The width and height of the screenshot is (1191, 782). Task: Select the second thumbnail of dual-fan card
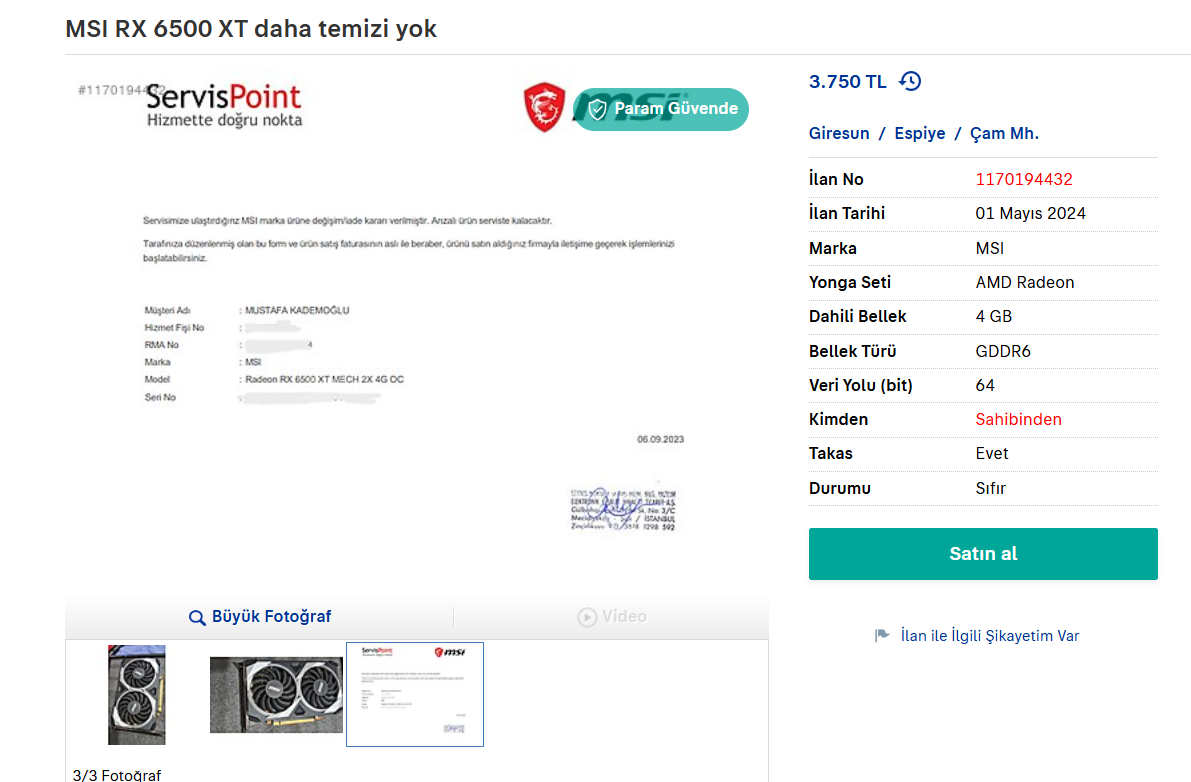pyautogui.click(x=276, y=695)
